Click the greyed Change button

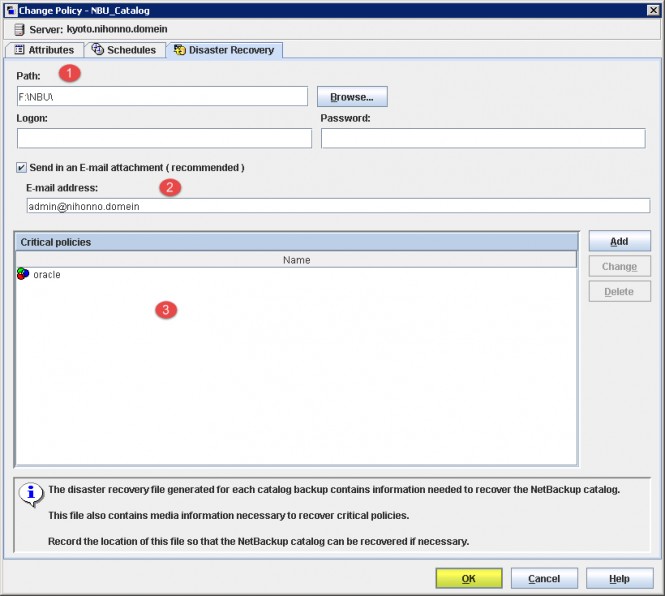pyautogui.click(x=619, y=266)
